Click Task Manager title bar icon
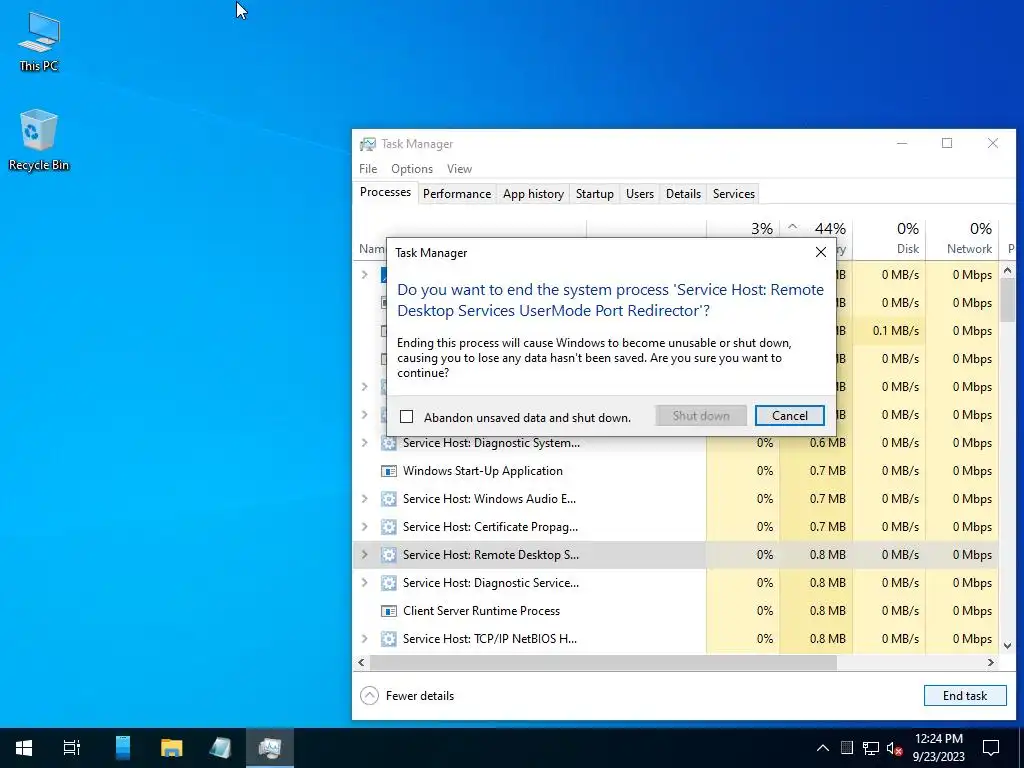The image size is (1024, 768). pos(368,144)
